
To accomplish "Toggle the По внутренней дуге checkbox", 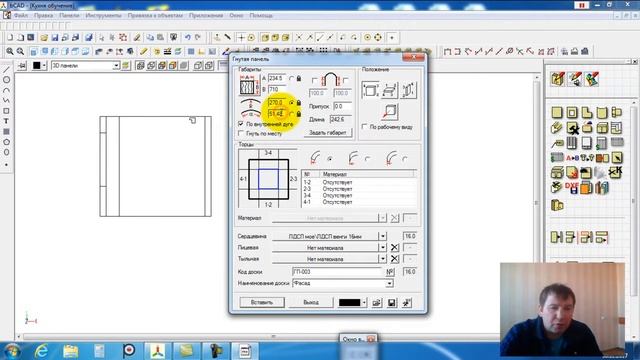I will [x=241, y=124].
